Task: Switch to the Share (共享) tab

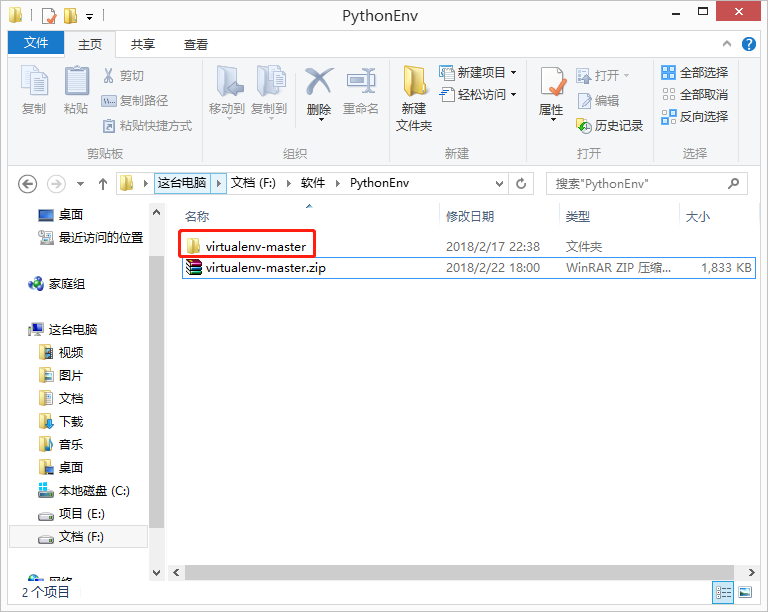Action: pyautogui.click(x=143, y=45)
